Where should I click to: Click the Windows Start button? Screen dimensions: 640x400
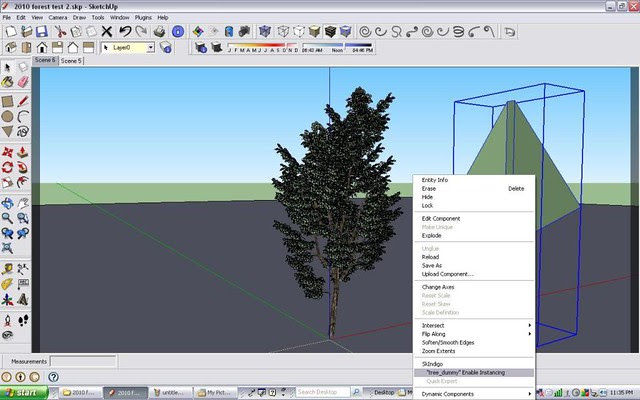(24, 393)
